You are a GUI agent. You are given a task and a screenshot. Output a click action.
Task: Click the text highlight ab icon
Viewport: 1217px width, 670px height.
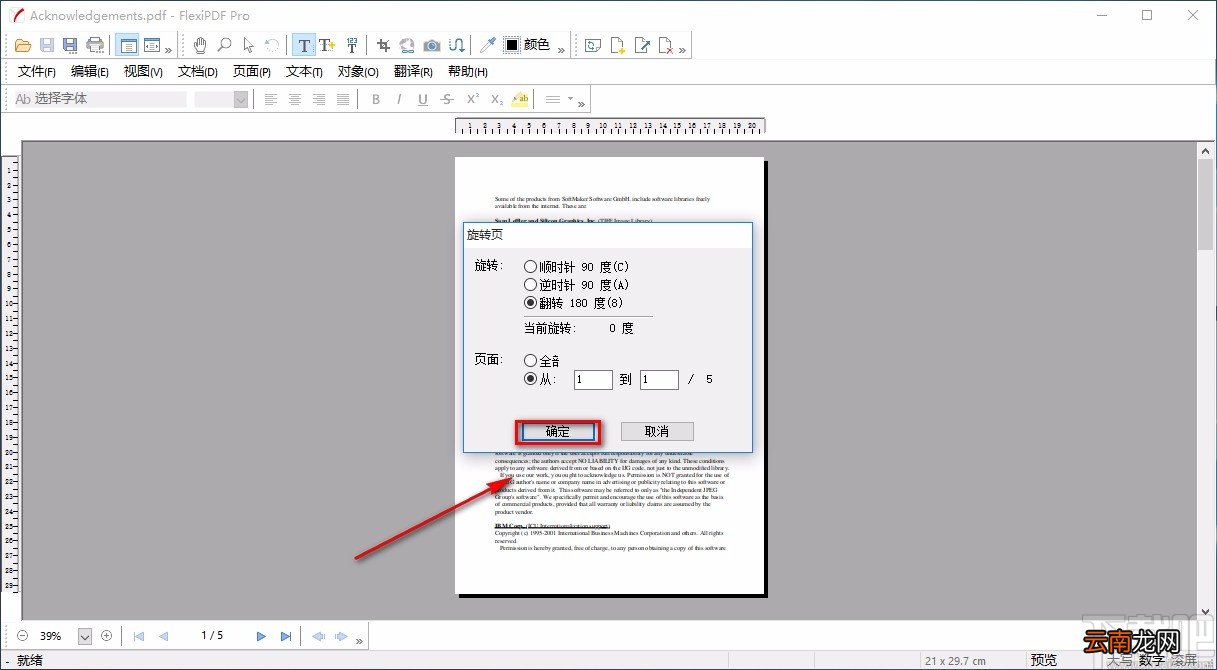(520, 99)
